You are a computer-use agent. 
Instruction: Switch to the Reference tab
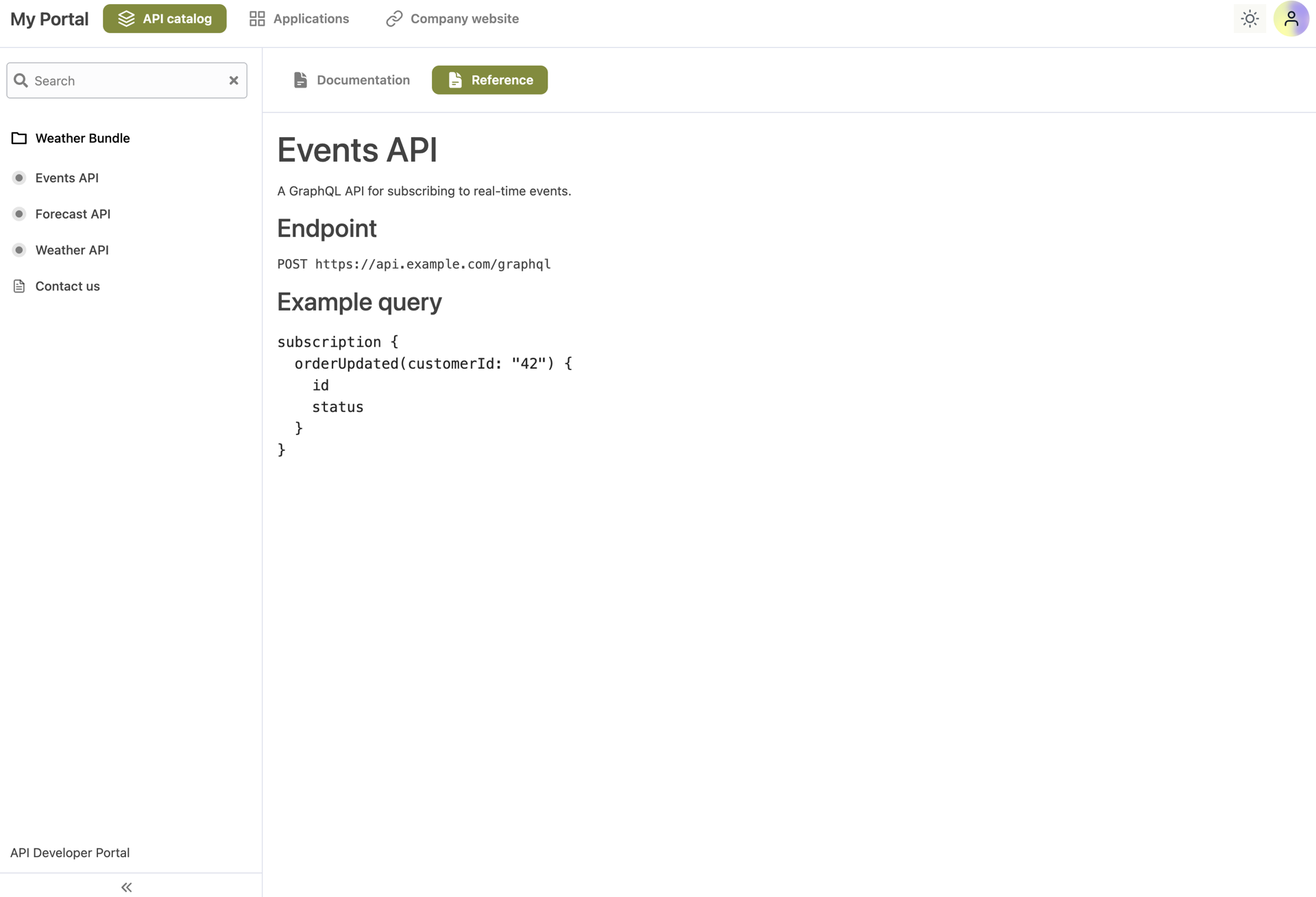(489, 80)
